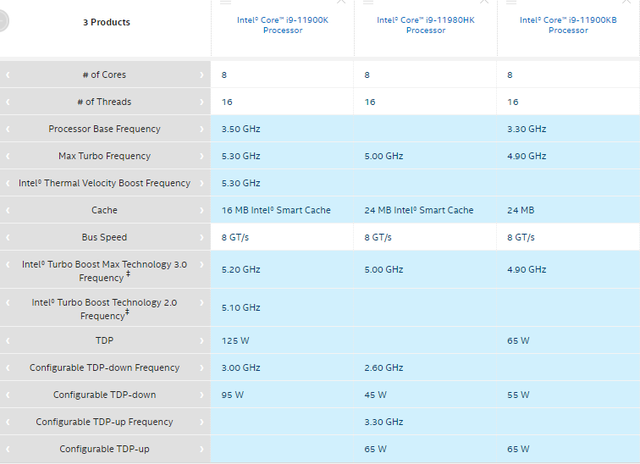The height and width of the screenshot is (464, 640).
Task: Click right chevron on Turbo Boost Max 3.0 row
Action: click(x=202, y=264)
